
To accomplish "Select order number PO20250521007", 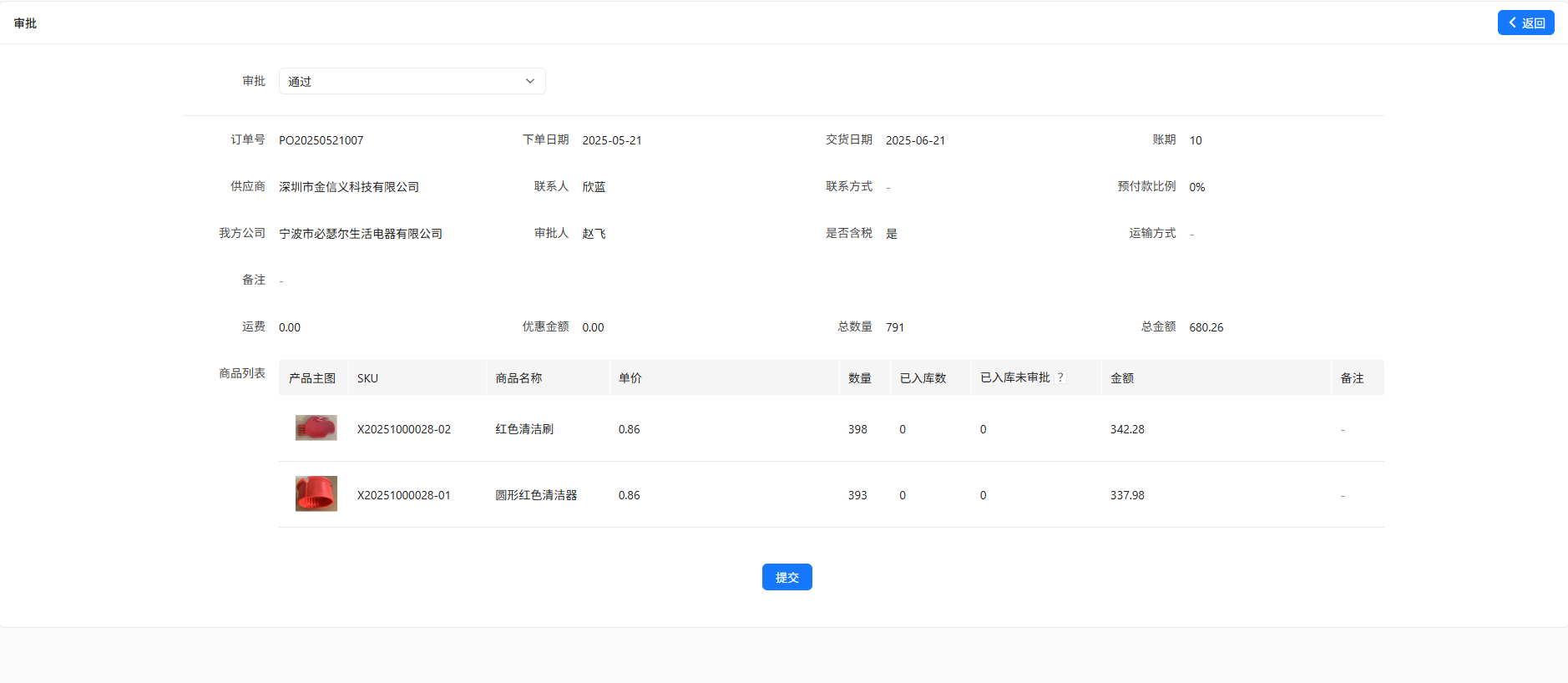I will tap(321, 140).
